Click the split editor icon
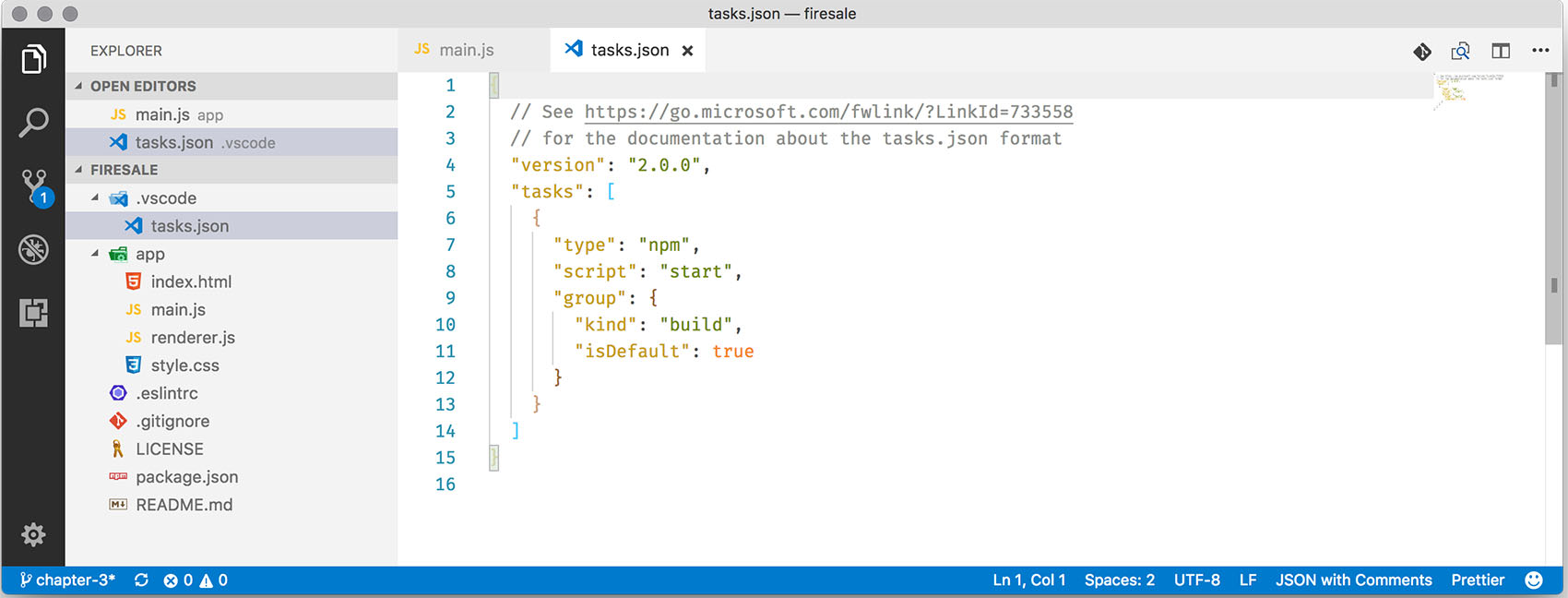Screen dimensions: 1568x598 click(1501, 51)
